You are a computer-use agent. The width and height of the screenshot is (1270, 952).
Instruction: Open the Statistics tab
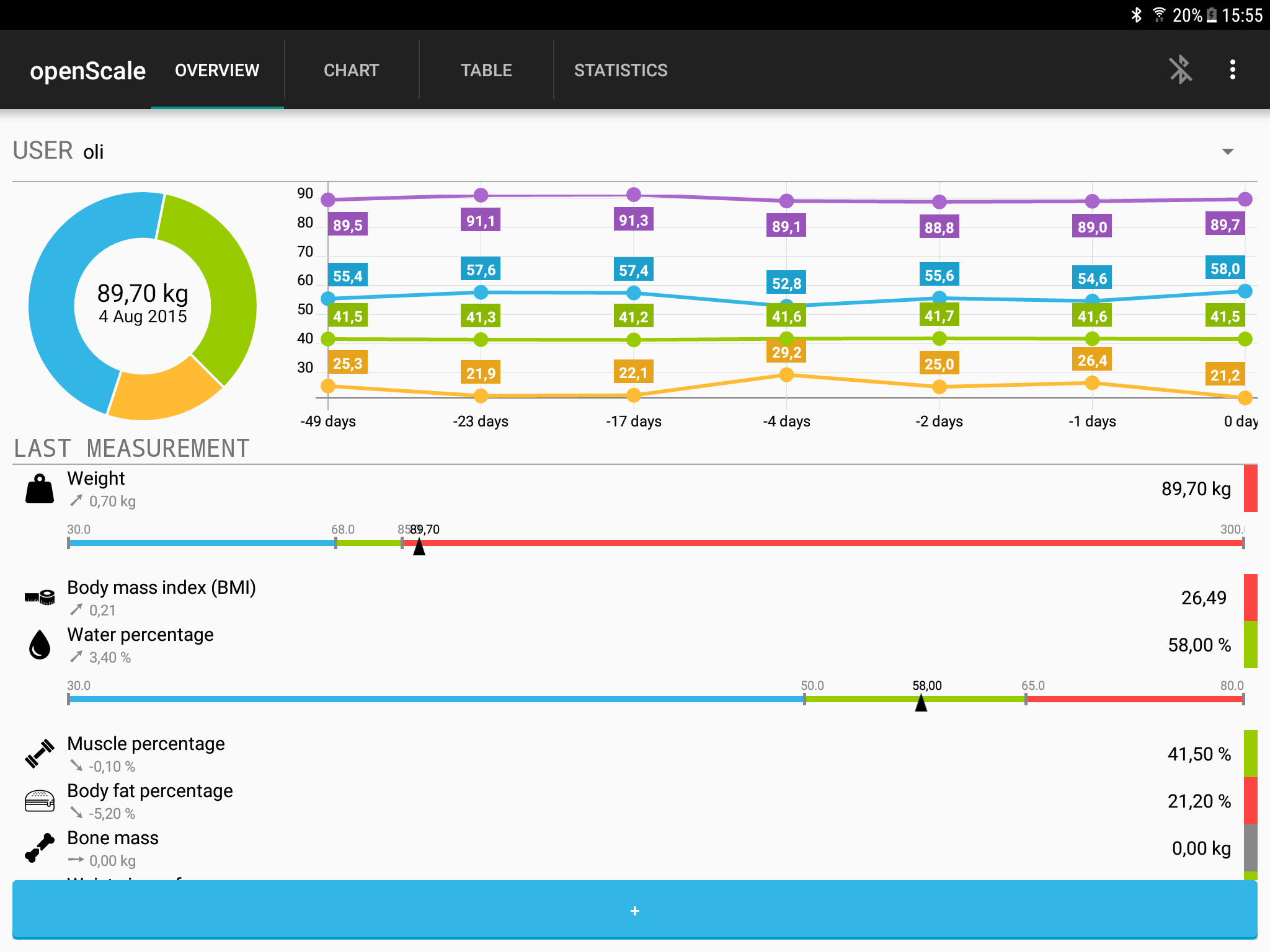620,70
